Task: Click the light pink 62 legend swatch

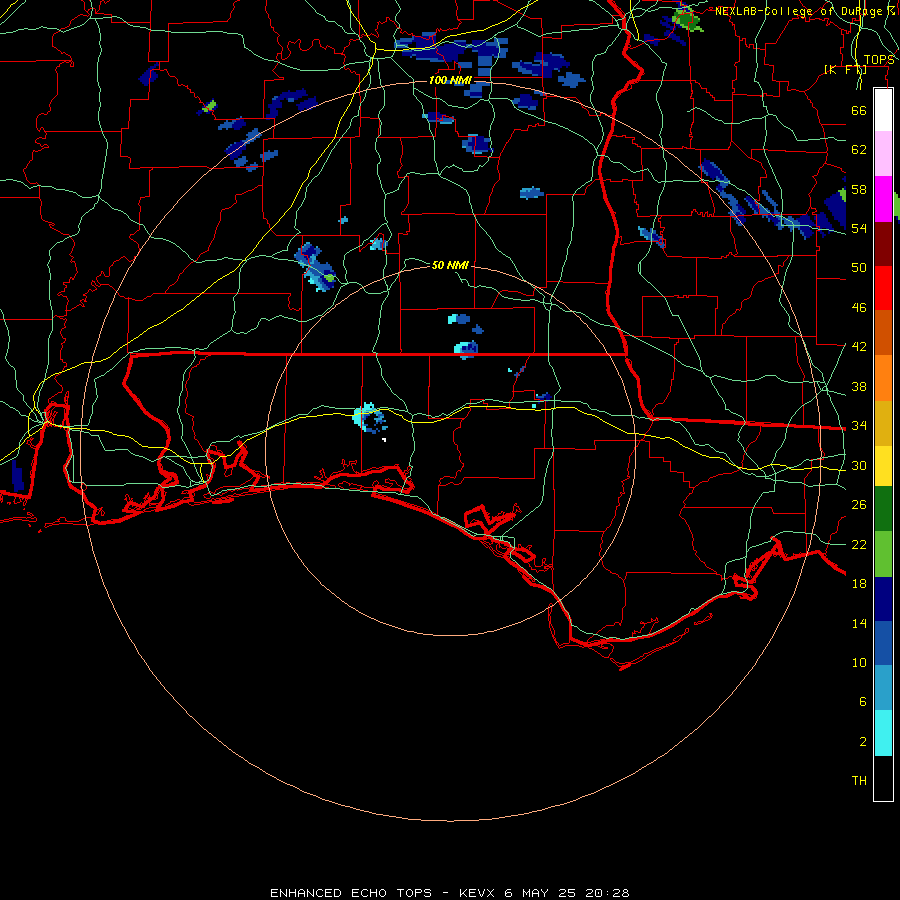Action: 883,154
